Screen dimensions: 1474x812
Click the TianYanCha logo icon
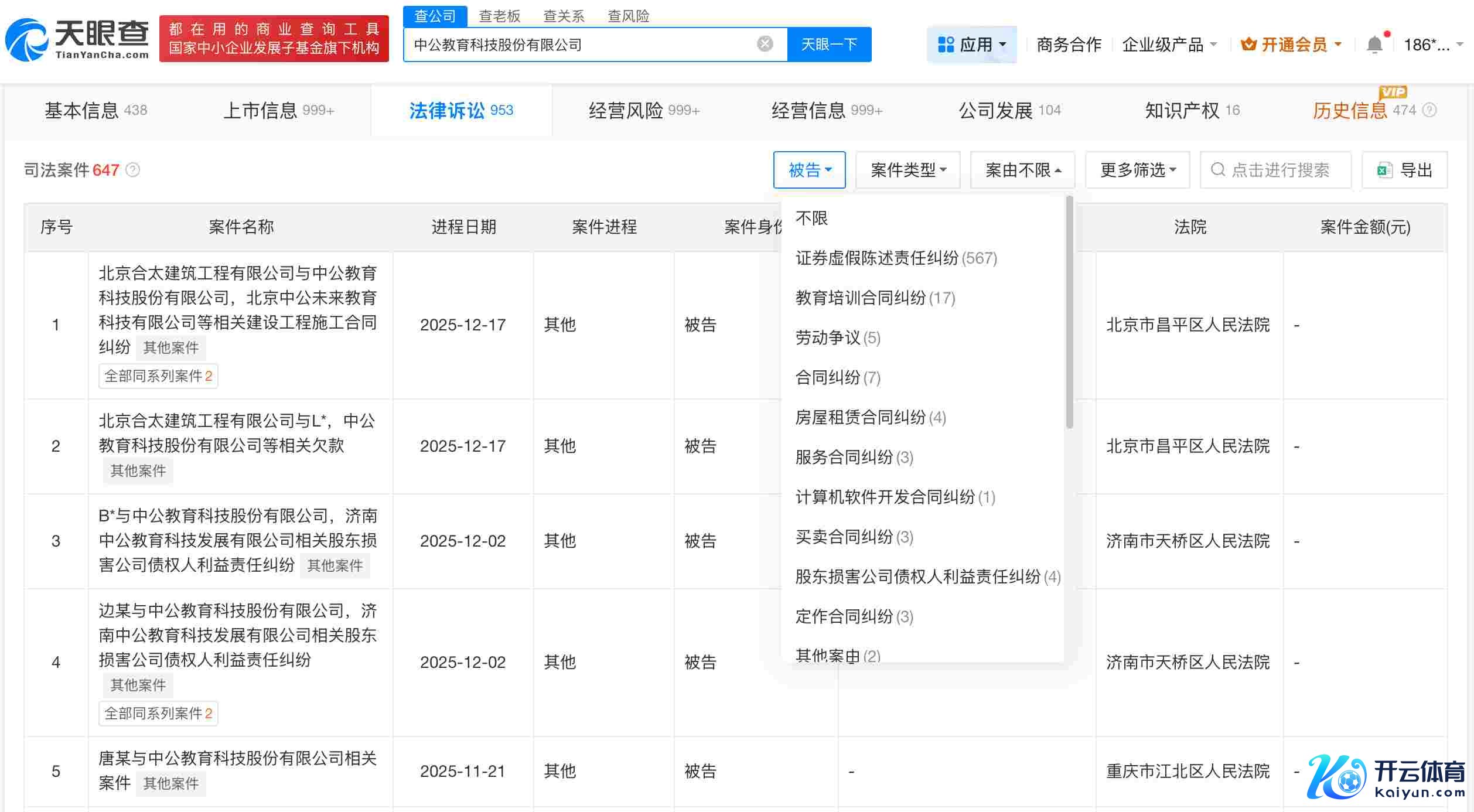tap(26, 40)
